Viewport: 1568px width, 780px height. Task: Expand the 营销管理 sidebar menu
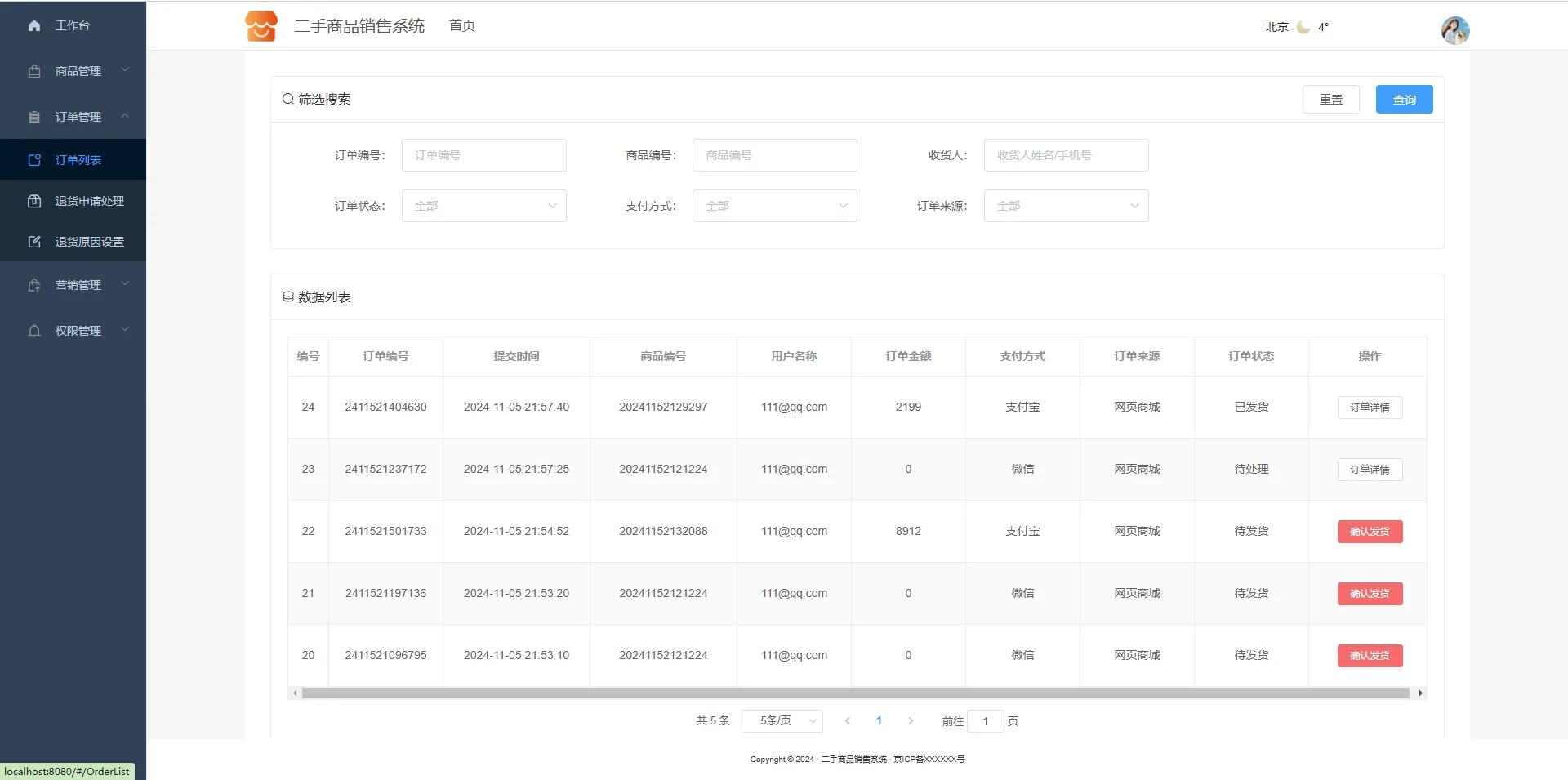78,285
